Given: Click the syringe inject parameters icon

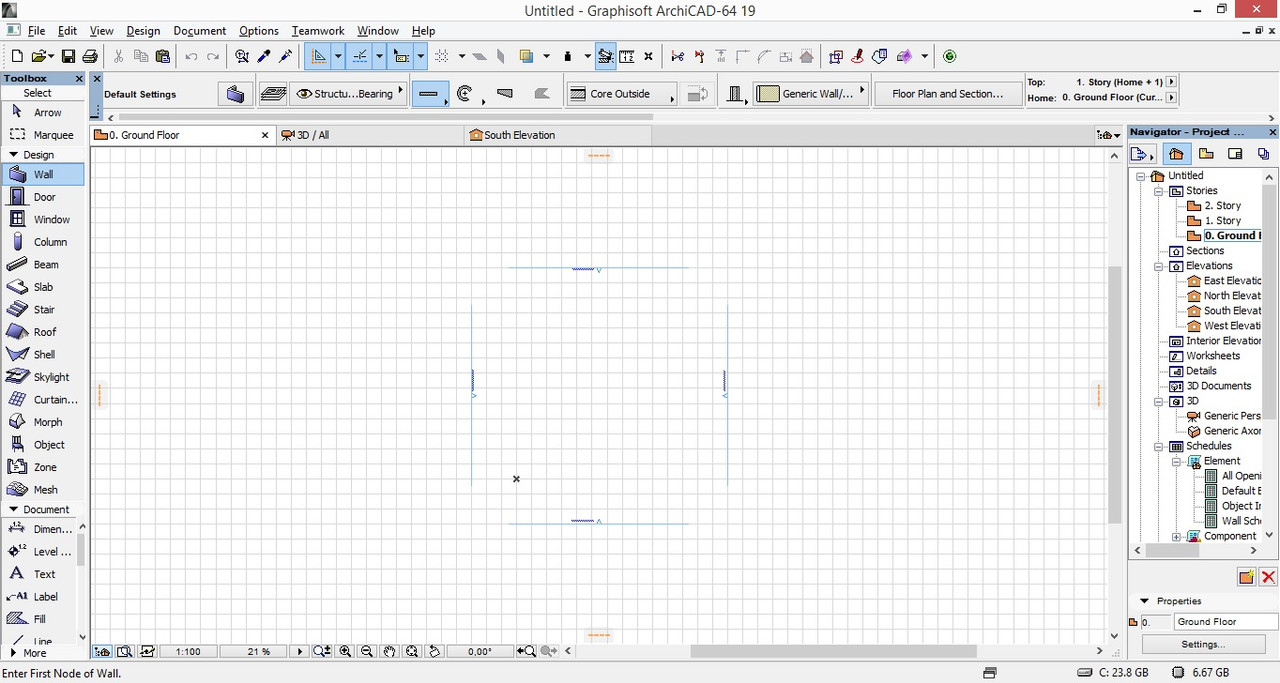Looking at the screenshot, I should [285, 57].
